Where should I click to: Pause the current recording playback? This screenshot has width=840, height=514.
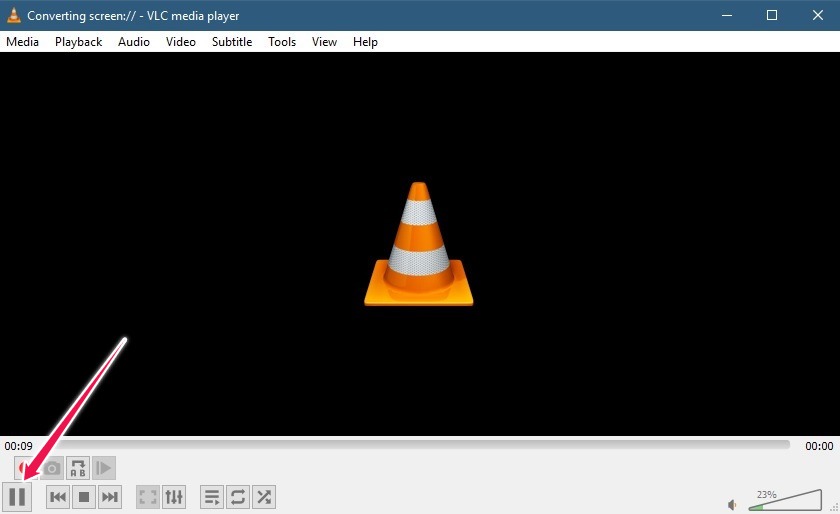17,496
